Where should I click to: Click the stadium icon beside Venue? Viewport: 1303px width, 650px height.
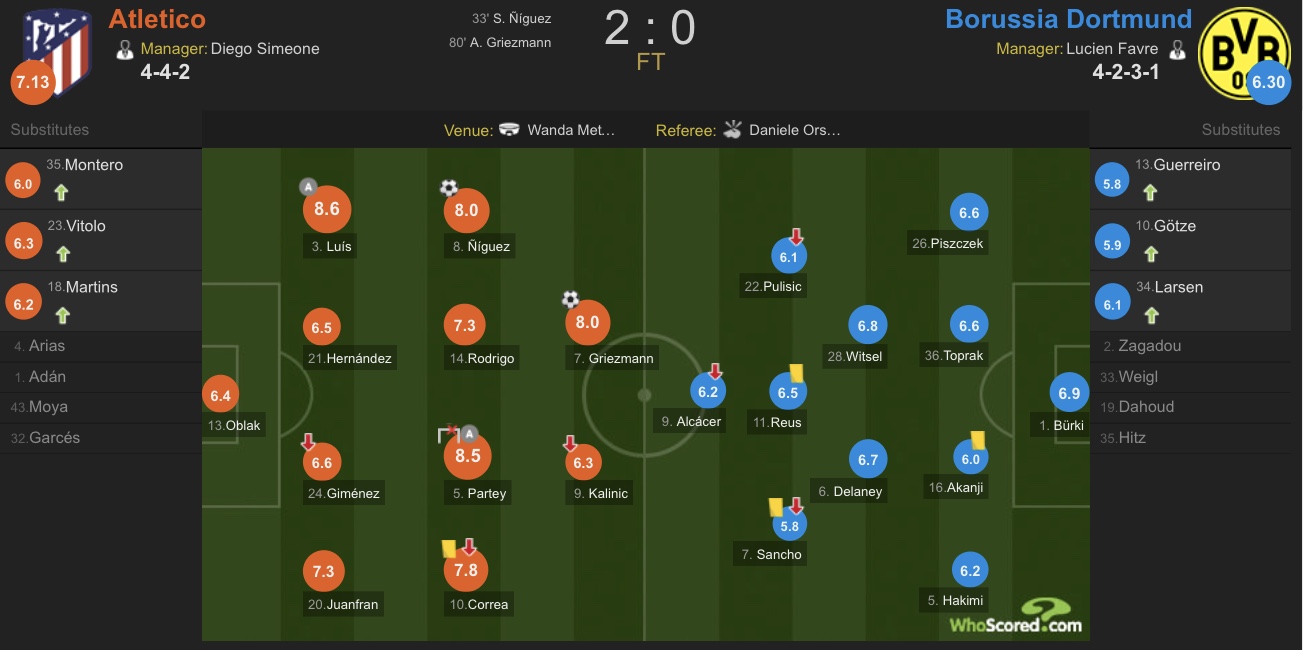coord(509,129)
